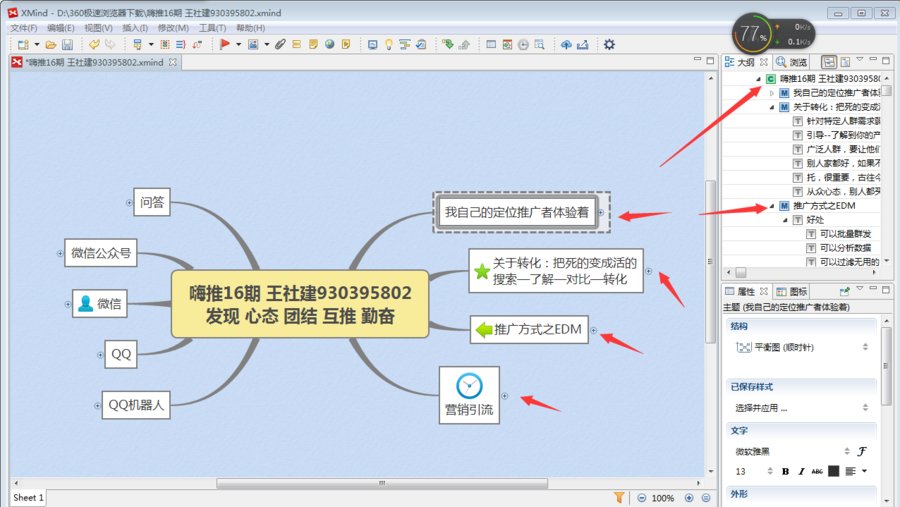Click the Insert topic toolbar icon
900x507 pixels.
[x=137, y=44]
